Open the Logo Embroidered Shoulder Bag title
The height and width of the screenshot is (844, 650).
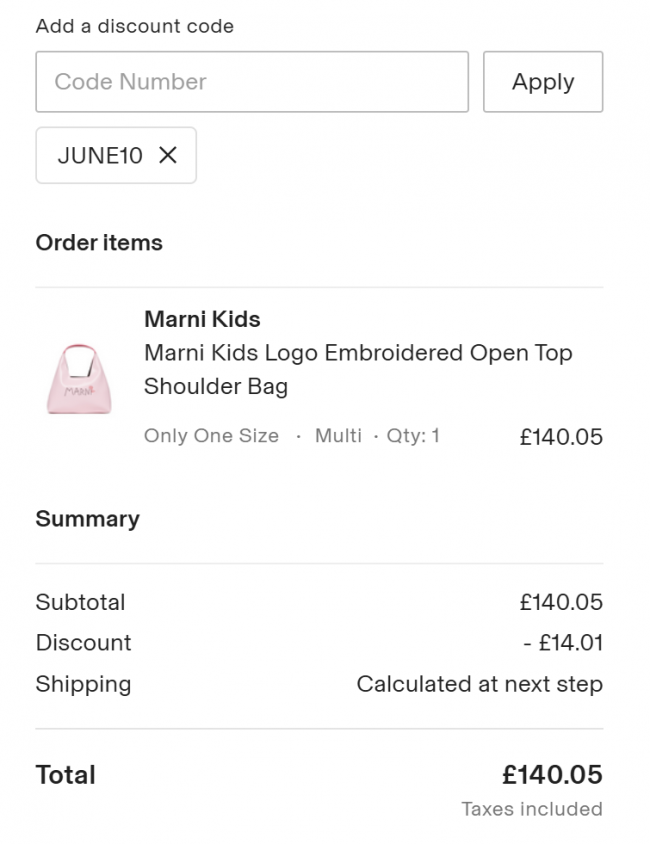point(358,369)
